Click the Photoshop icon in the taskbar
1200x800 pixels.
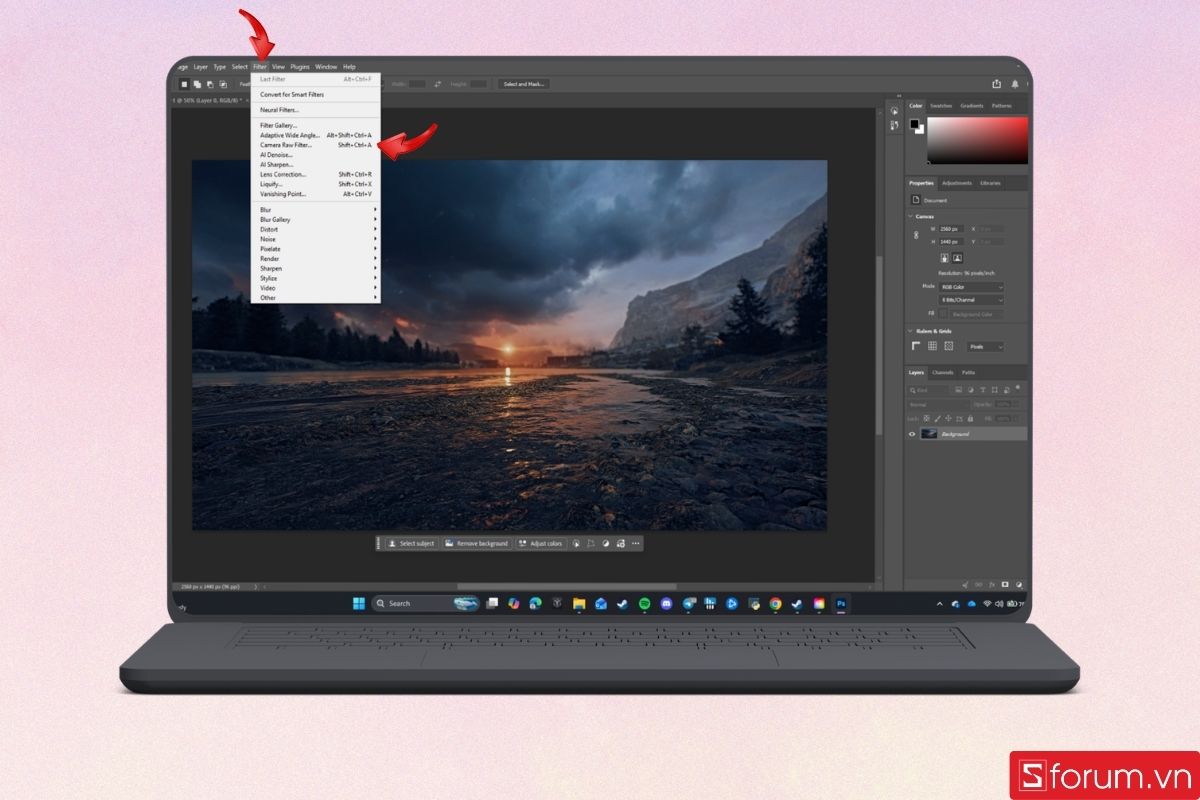[x=841, y=603]
